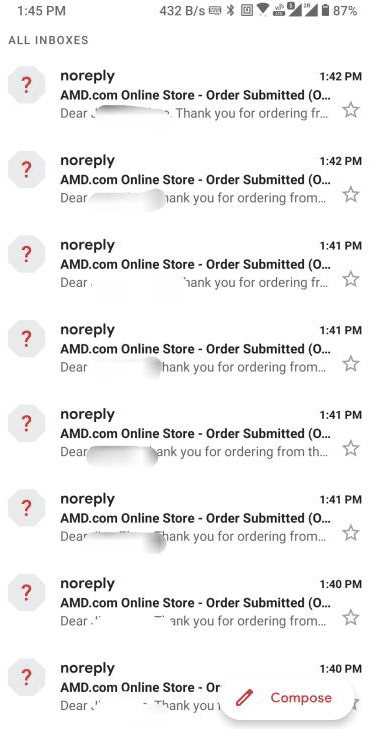377x729 pixels.
Task: Tap the pencil icon in Compose
Action: [x=244, y=698]
